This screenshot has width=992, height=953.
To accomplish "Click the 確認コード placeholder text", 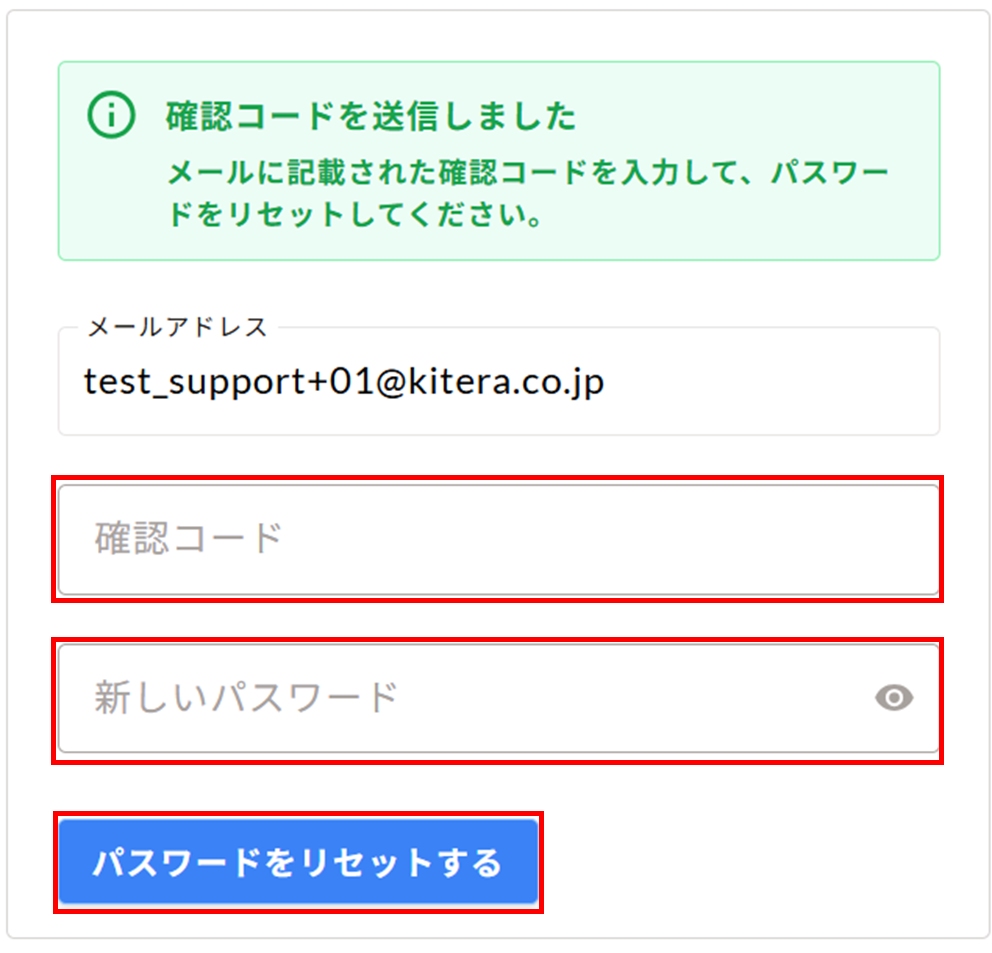I will (189, 539).
